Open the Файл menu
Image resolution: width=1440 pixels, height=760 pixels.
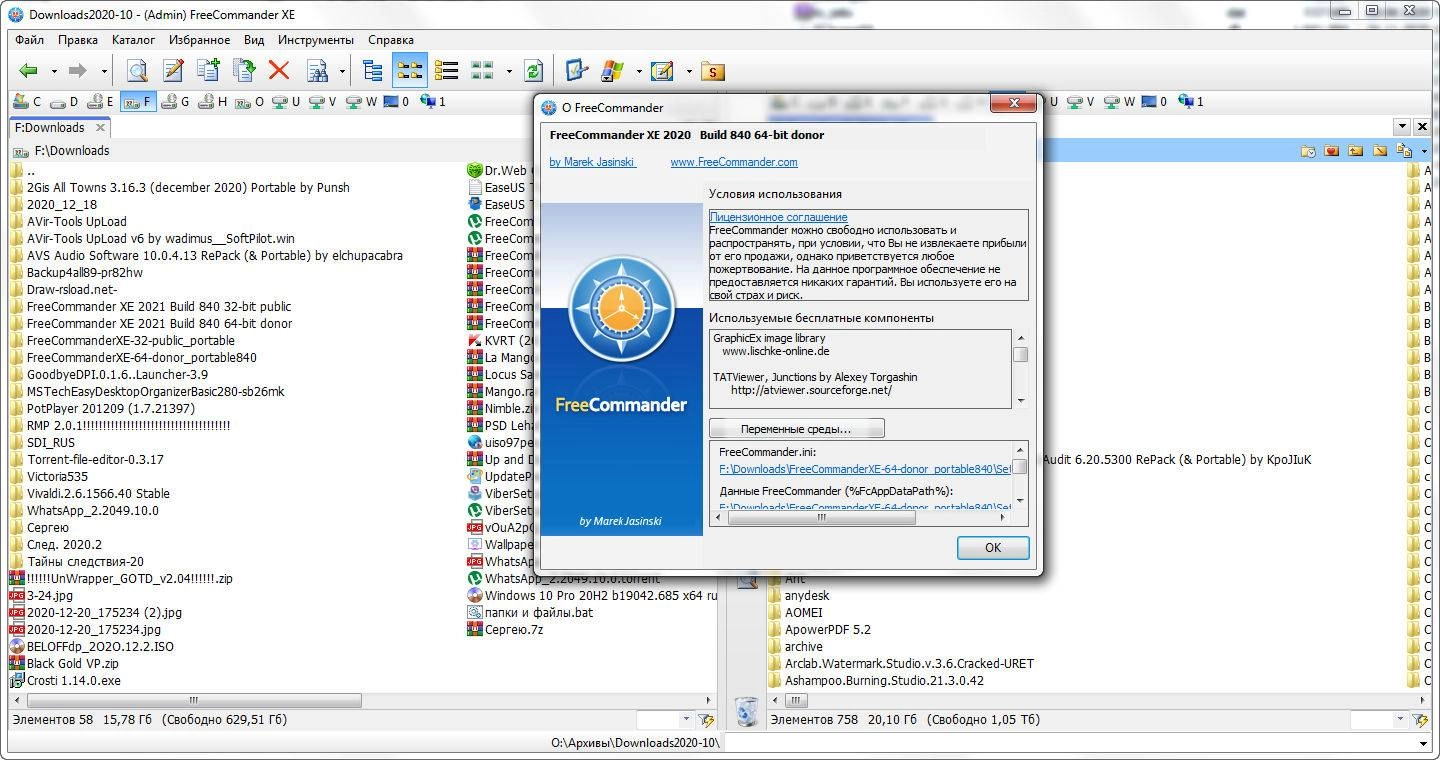point(29,40)
